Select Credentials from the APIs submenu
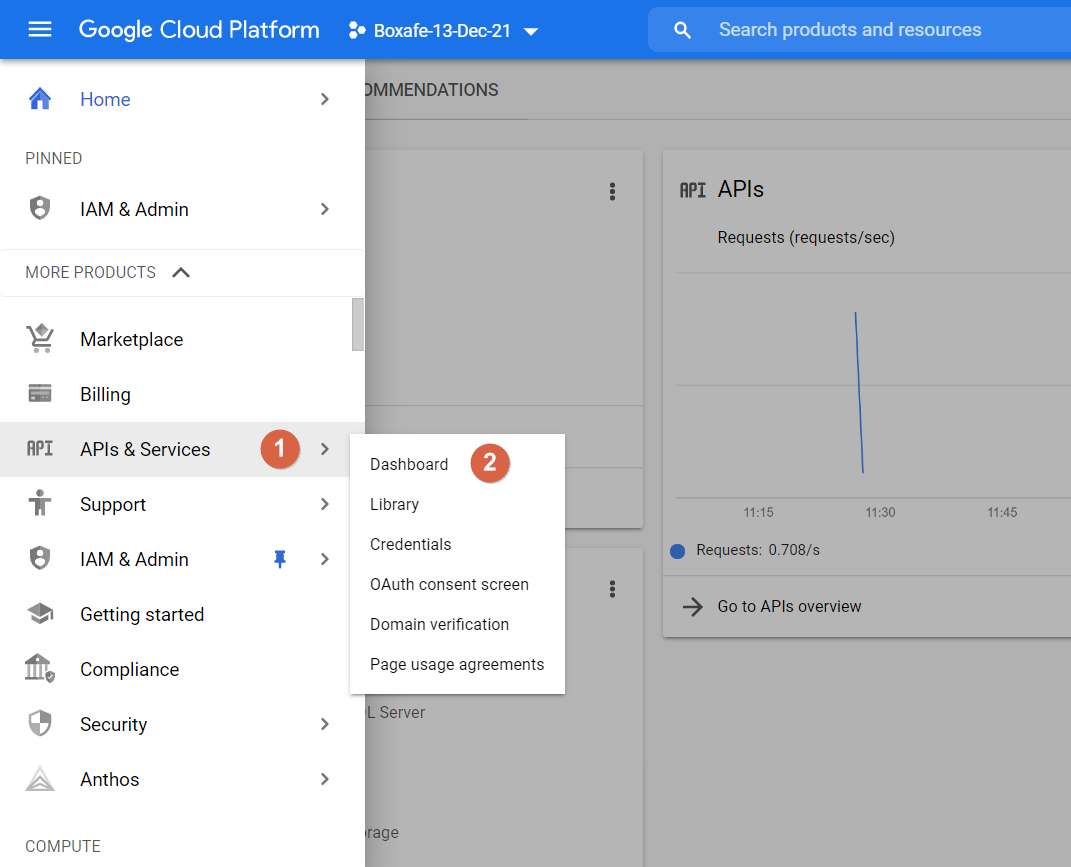This screenshot has width=1071, height=867. coord(410,544)
